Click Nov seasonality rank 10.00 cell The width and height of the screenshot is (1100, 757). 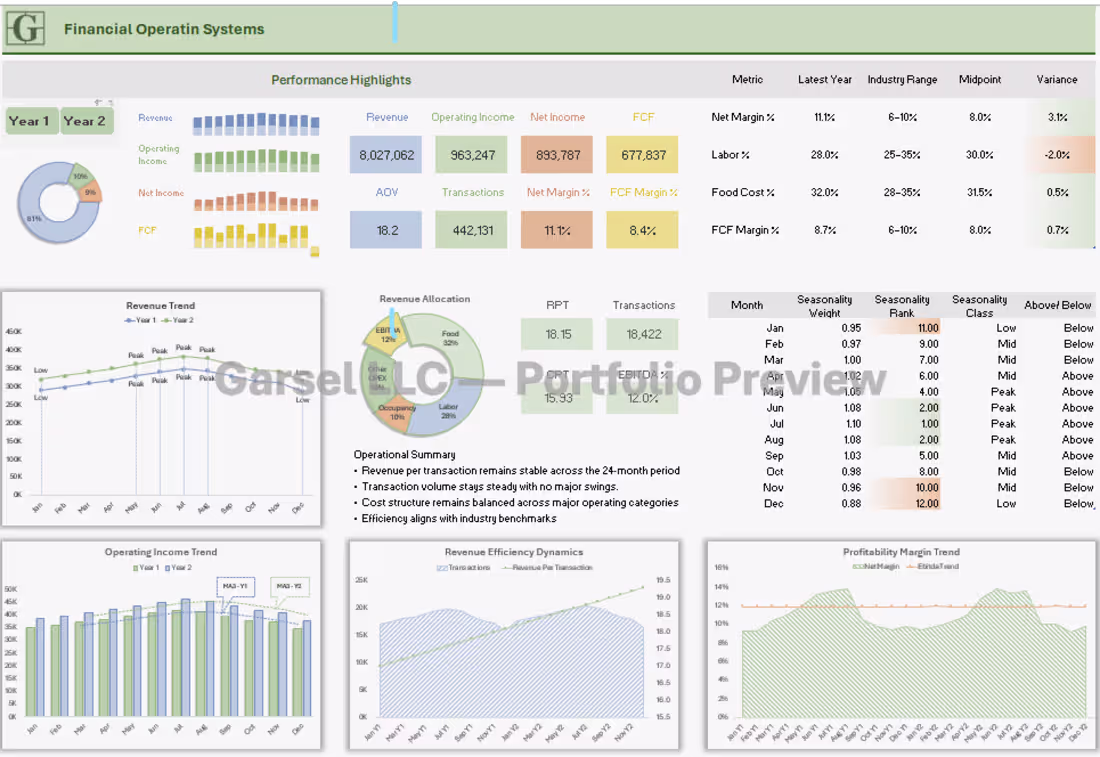pos(904,488)
